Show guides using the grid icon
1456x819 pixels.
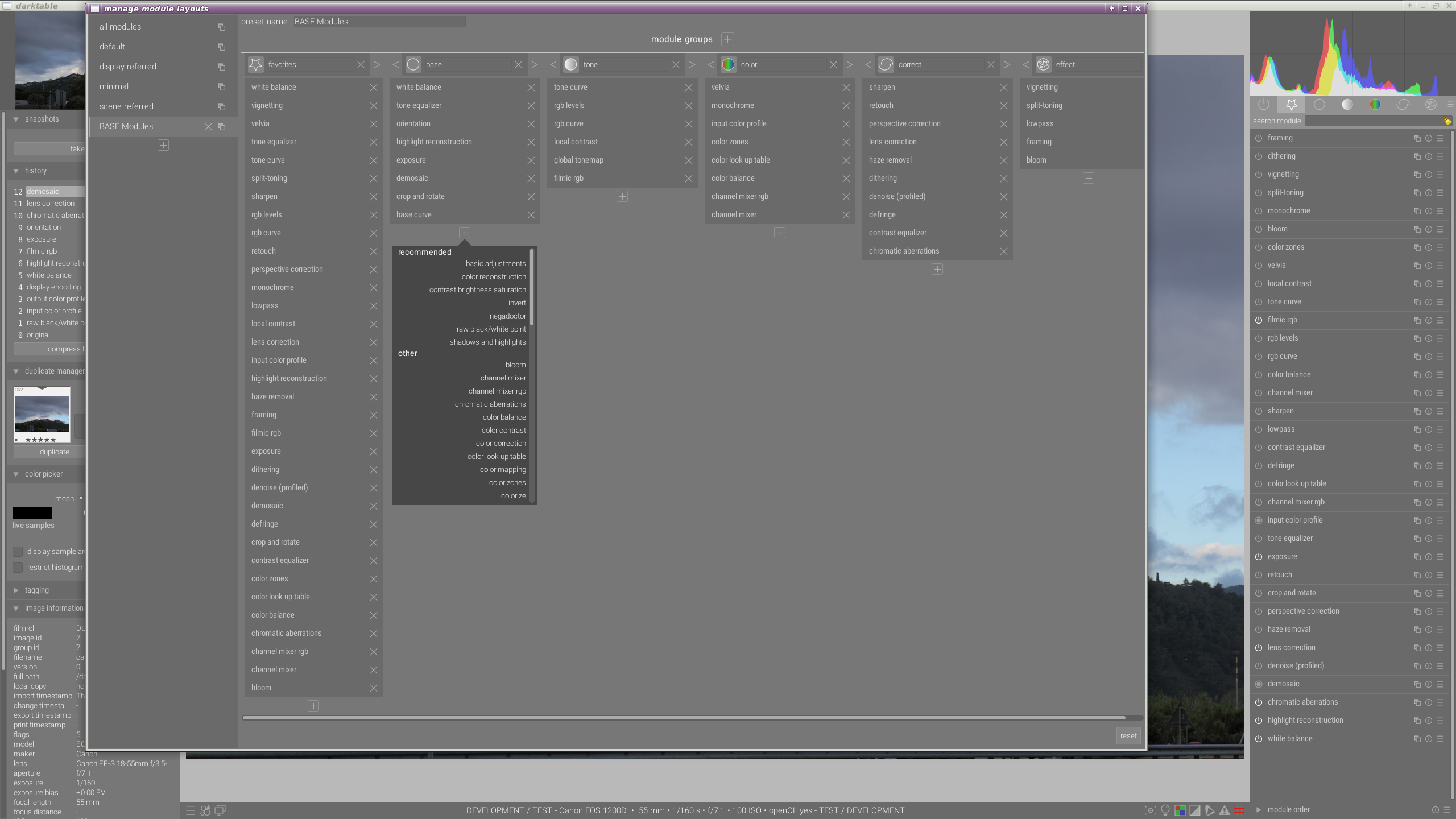(1240, 810)
